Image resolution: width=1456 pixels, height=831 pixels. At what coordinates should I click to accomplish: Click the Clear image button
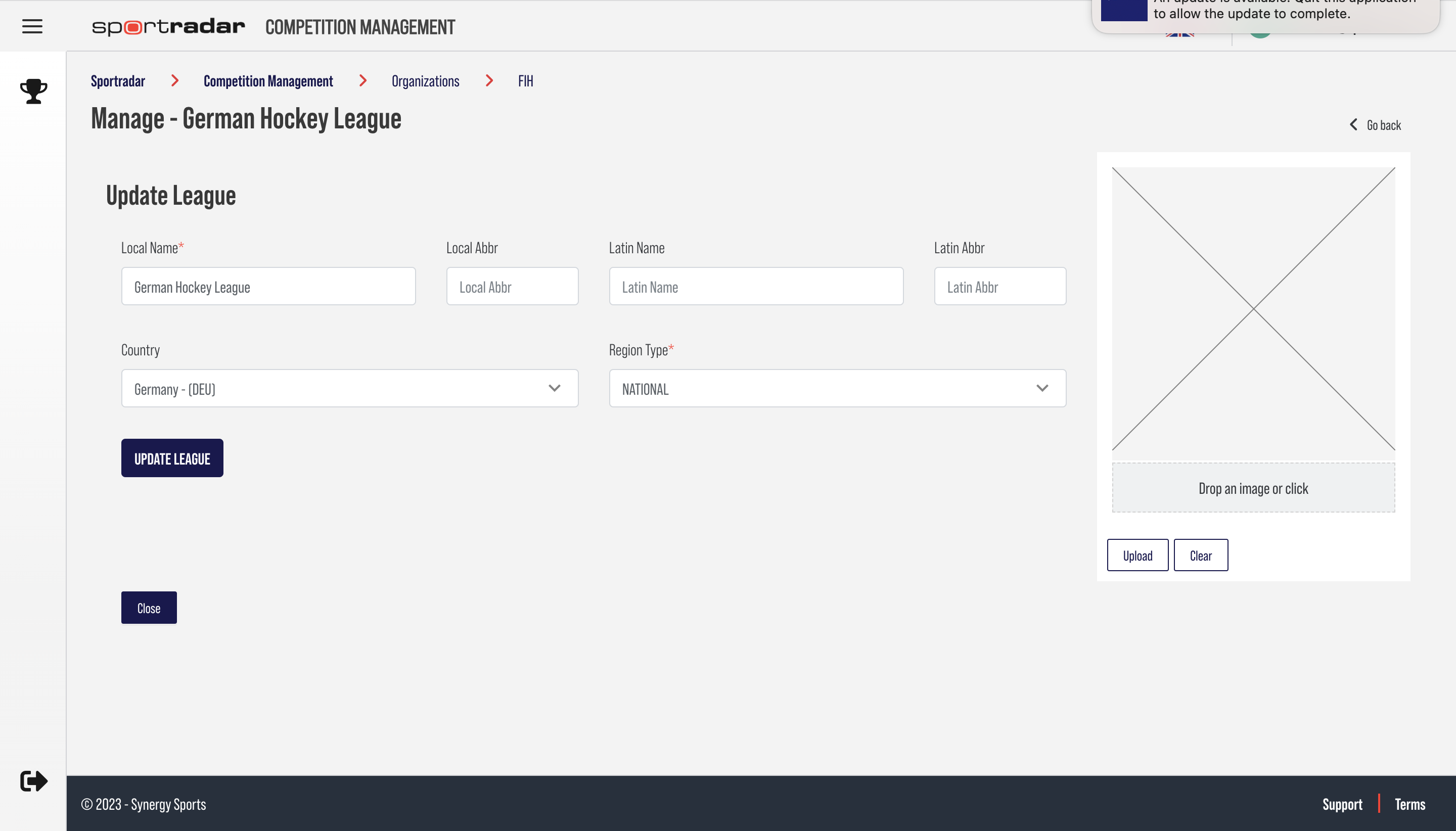[x=1200, y=555]
